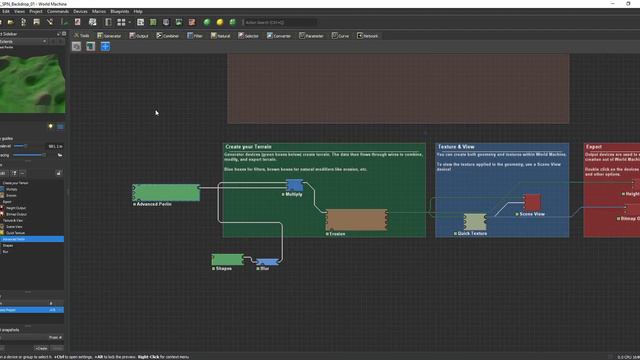The width and height of the screenshot is (640, 360).
Task: Select the Parameter device tab
Action: (311, 36)
